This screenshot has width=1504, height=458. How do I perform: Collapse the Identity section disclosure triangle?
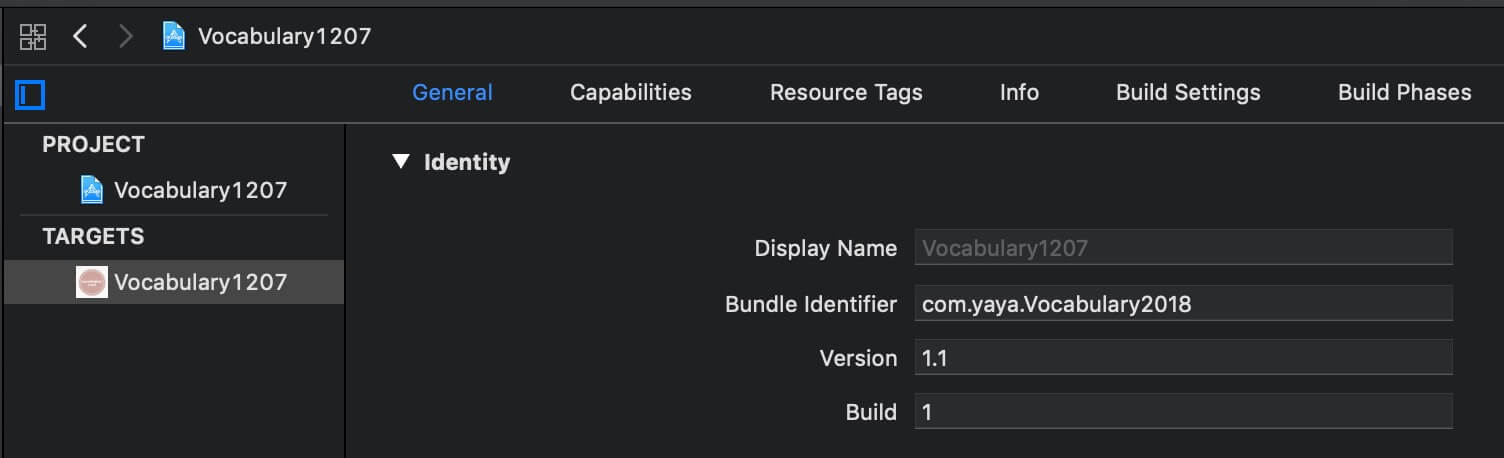pos(401,161)
